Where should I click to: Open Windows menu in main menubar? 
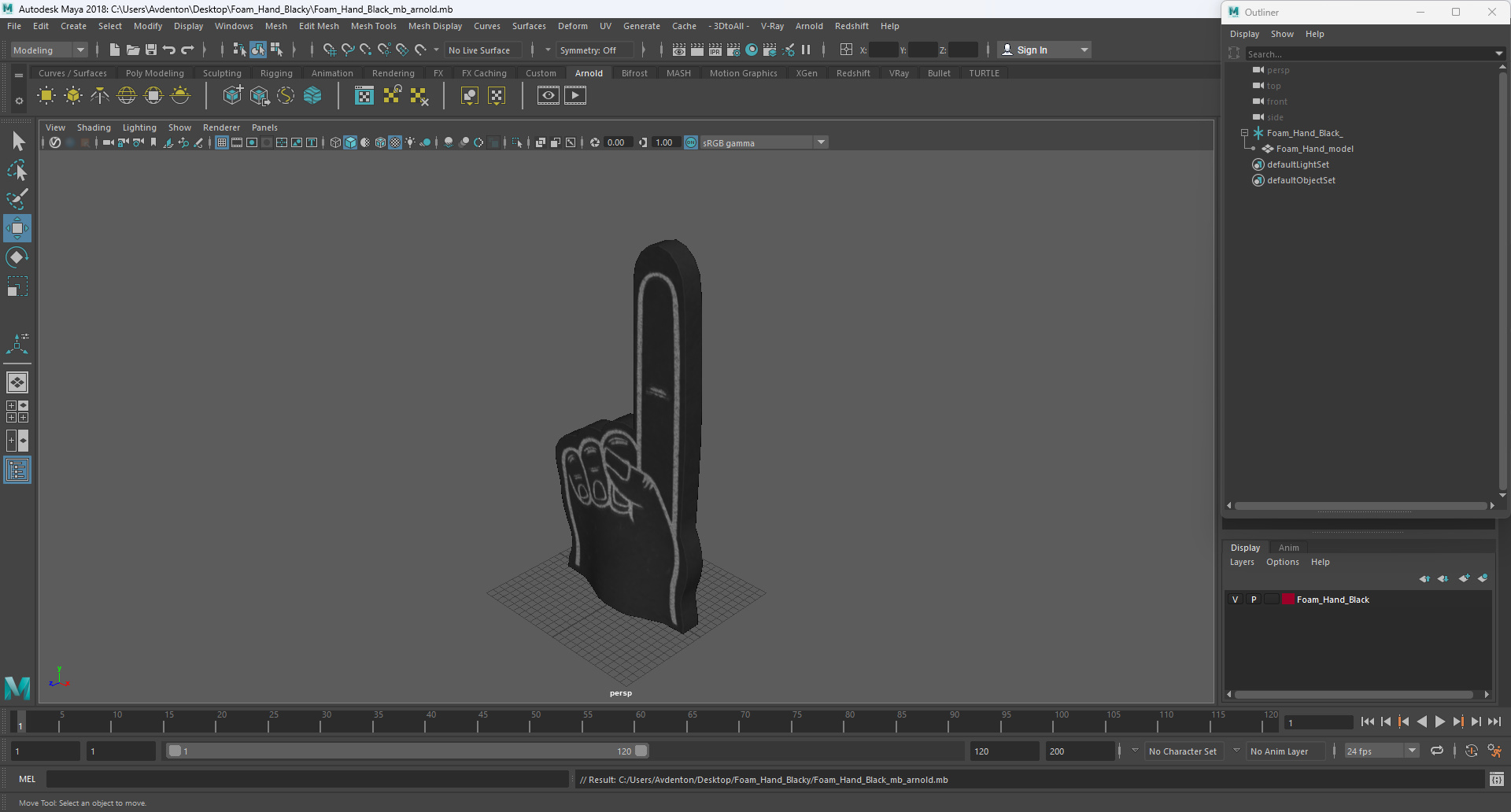[x=234, y=26]
